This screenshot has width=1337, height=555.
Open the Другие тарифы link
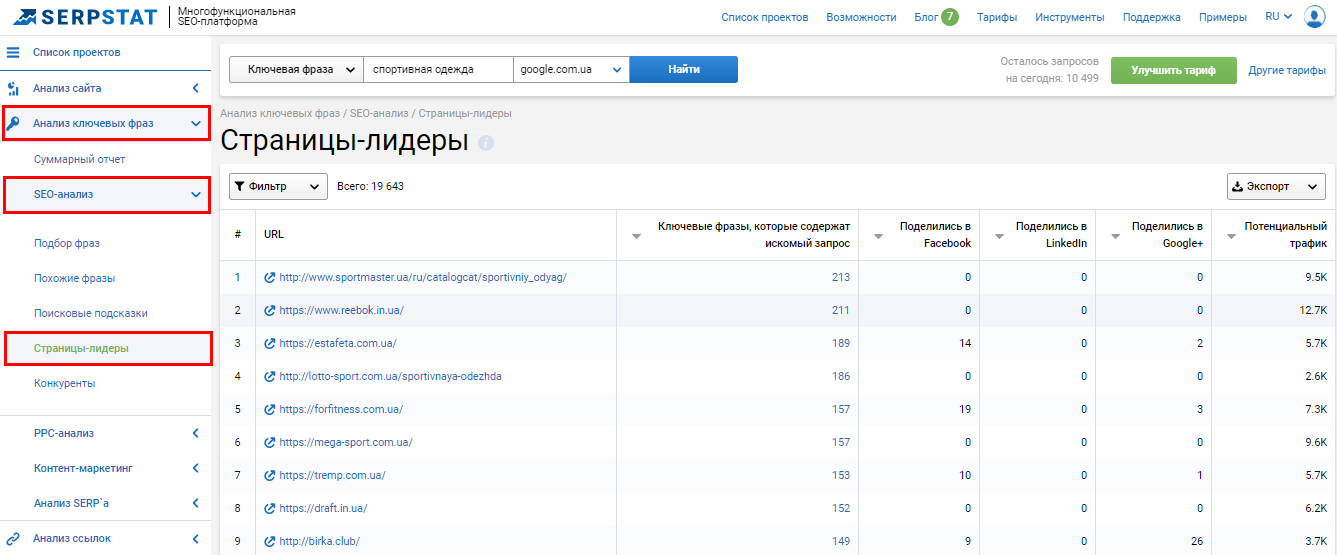pos(1287,70)
